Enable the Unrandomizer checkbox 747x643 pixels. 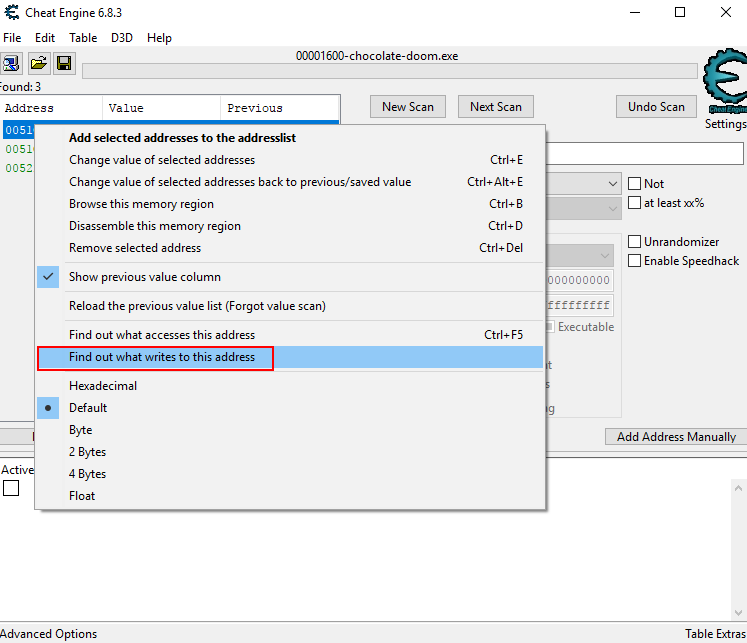click(x=634, y=242)
